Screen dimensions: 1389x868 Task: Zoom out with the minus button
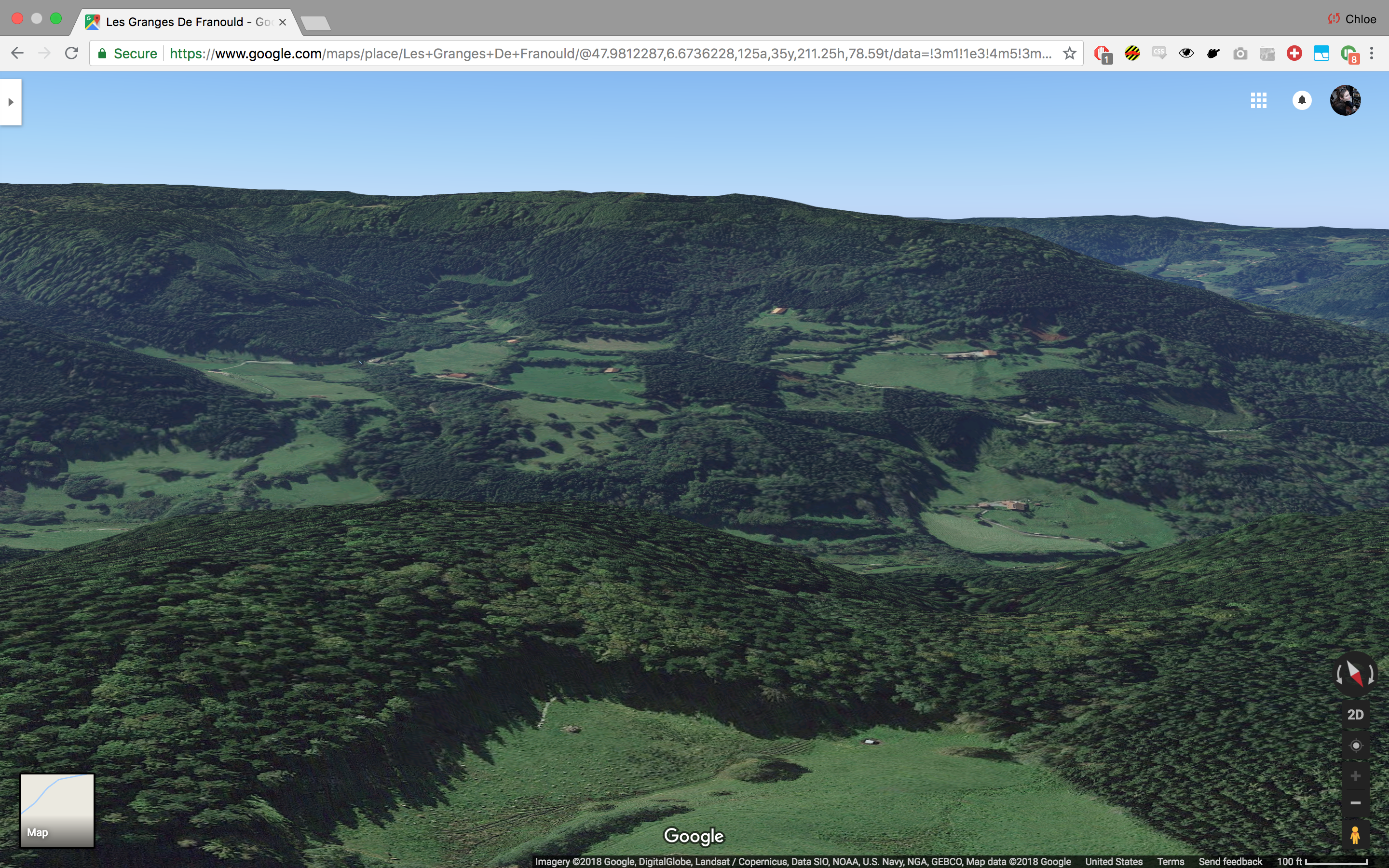[1356, 802]
